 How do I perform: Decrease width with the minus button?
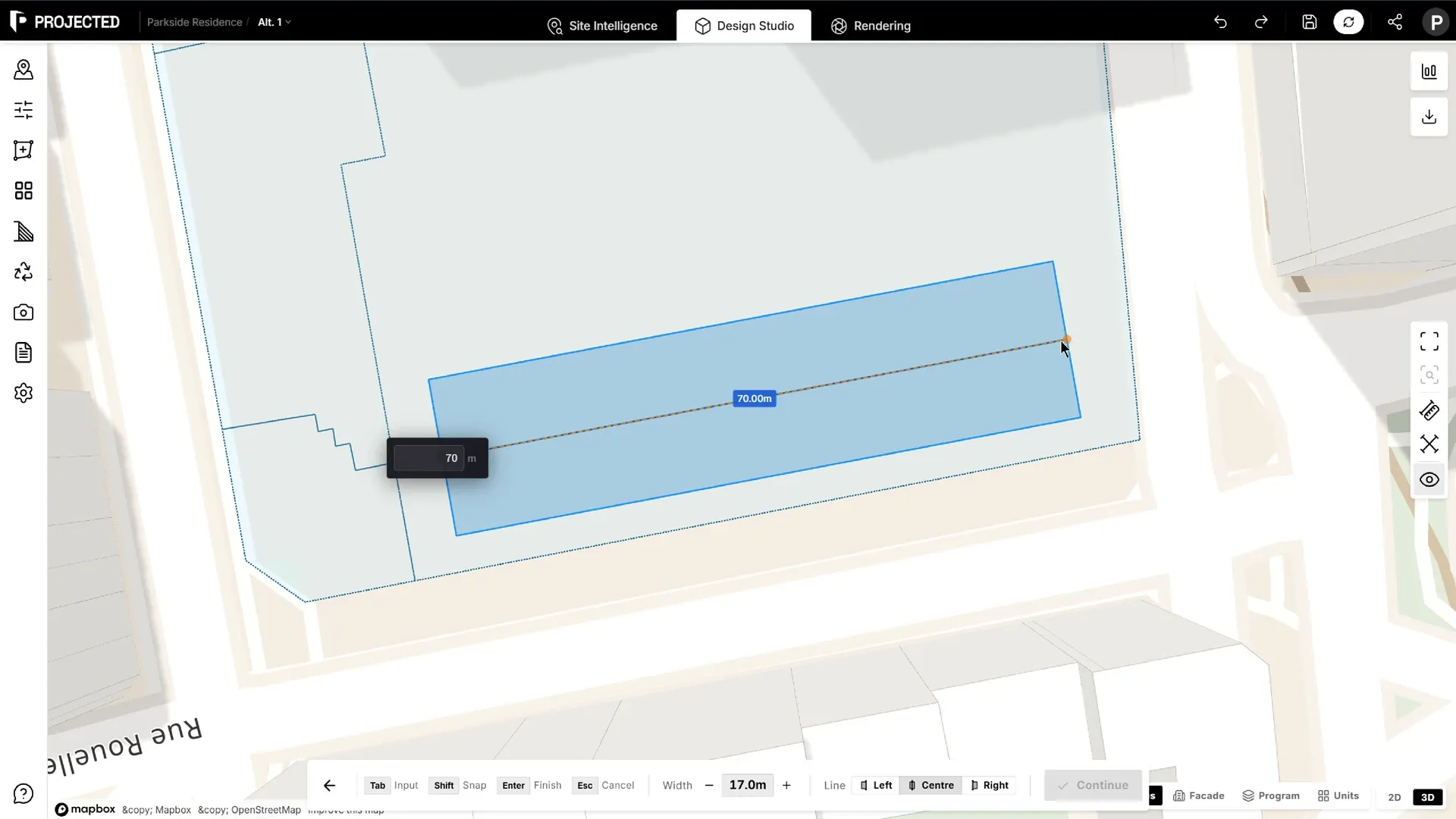709,785
